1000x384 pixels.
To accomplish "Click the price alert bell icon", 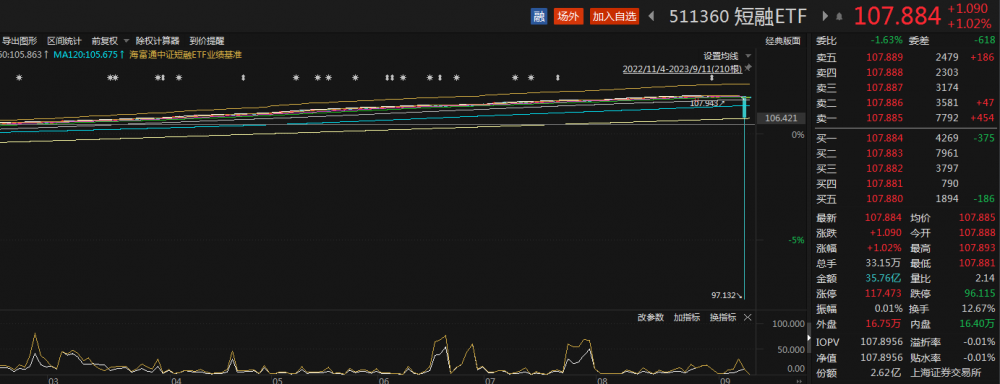I will [x=839, y=17].
